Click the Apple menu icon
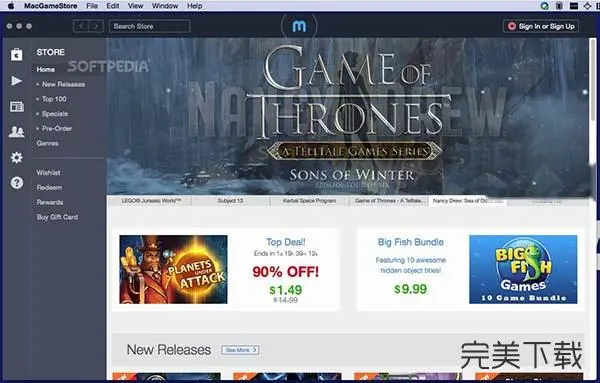 pos(11,6)
